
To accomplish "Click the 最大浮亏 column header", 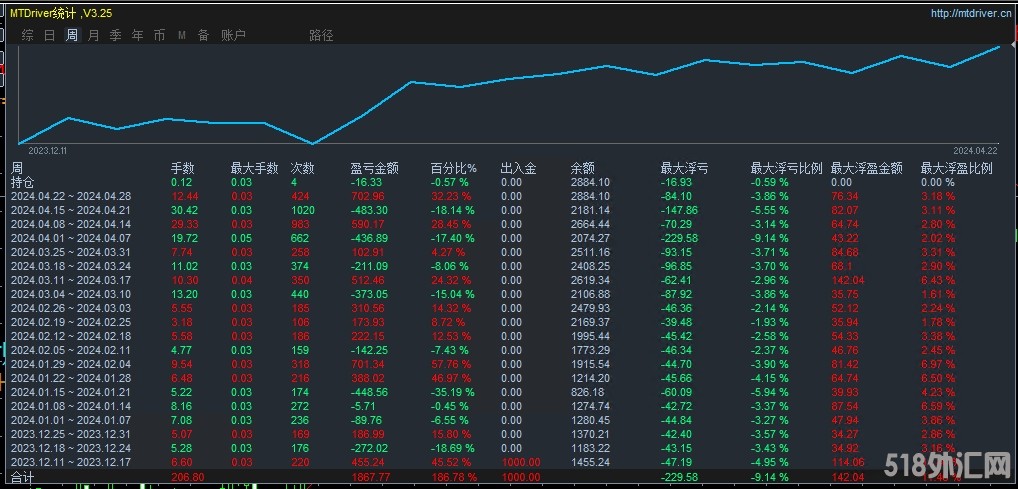I will pyautogui.click(x=685, y=168).
